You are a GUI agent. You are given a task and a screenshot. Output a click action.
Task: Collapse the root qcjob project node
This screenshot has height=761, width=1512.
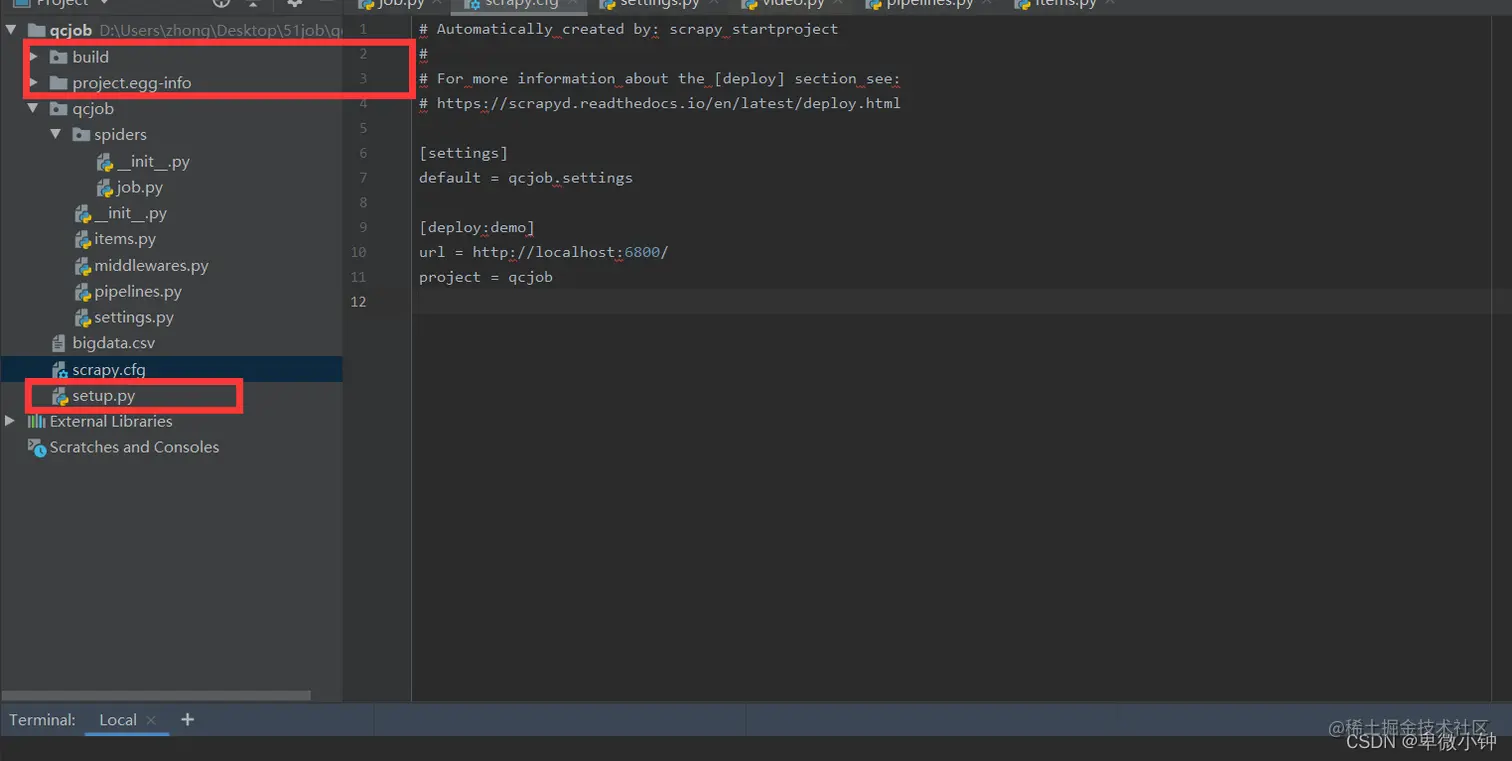11,31
